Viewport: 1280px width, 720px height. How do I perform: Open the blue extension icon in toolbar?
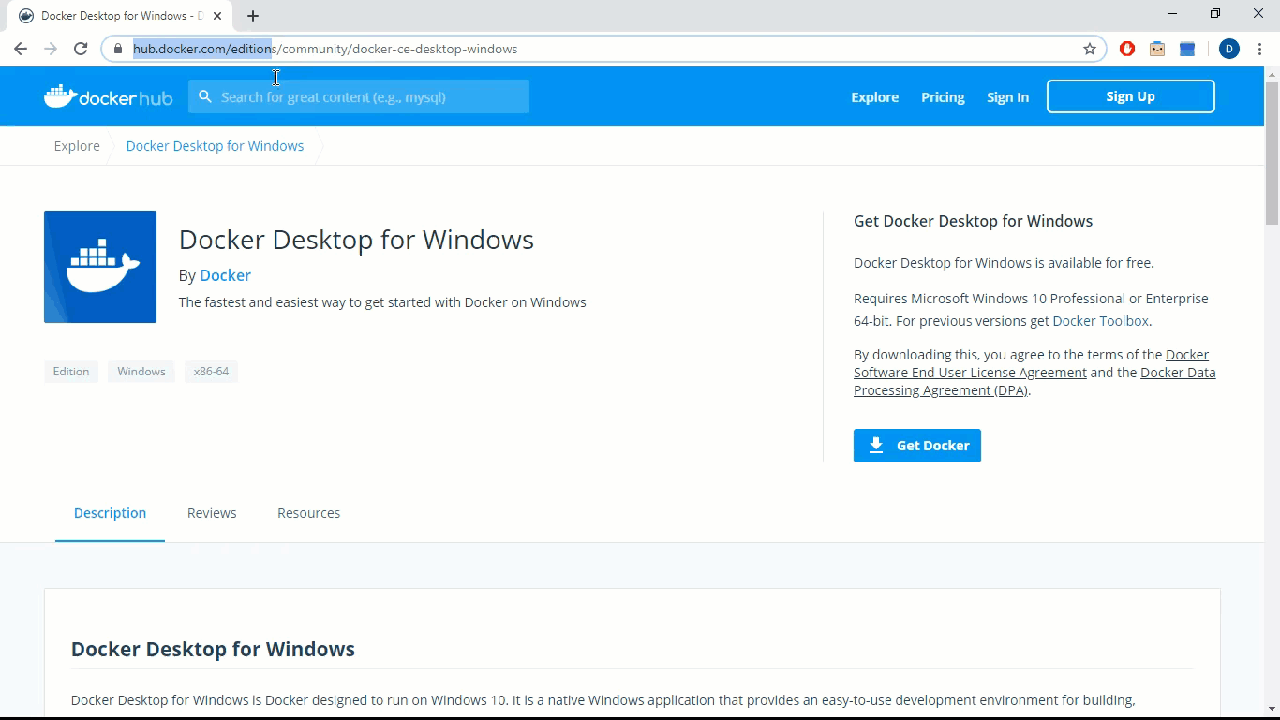1188,48
